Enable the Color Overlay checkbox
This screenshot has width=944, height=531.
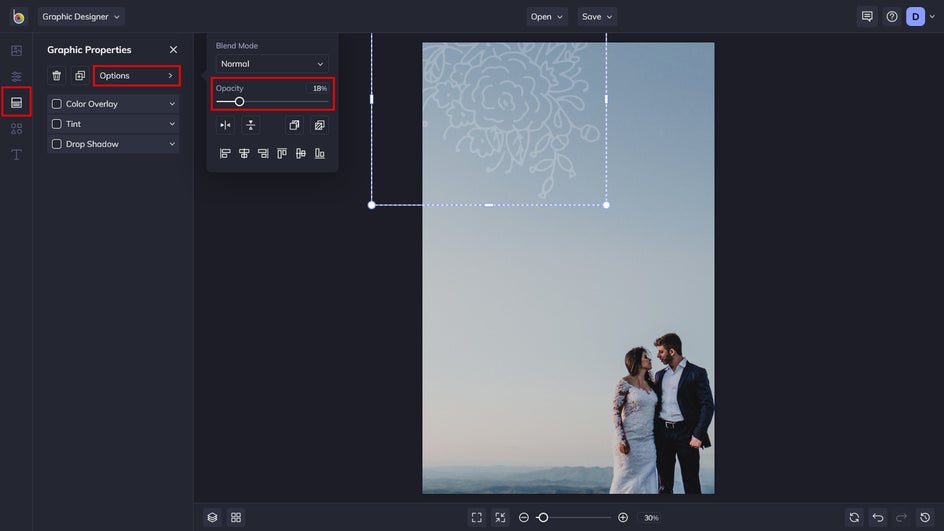(x=57, y=104)
